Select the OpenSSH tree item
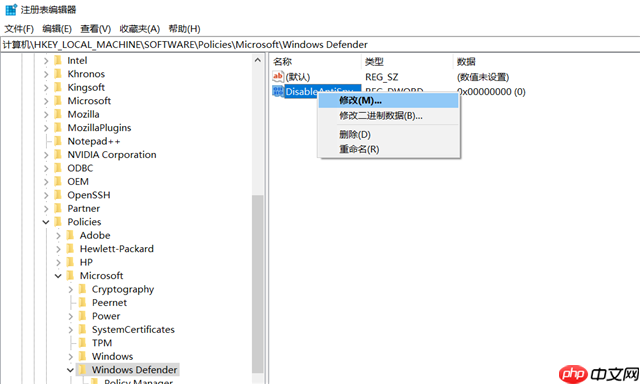This screenshot has height=384, width=640. click(x=89, y=195)
